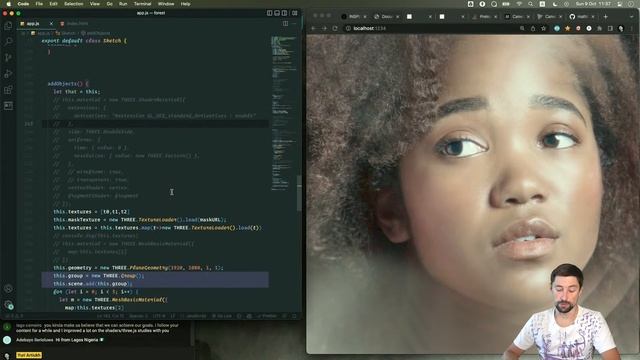Toggle VS Code primary side bar
Image resolution: width=640 pixels, height=360 pixels.
tap(269, 13)
